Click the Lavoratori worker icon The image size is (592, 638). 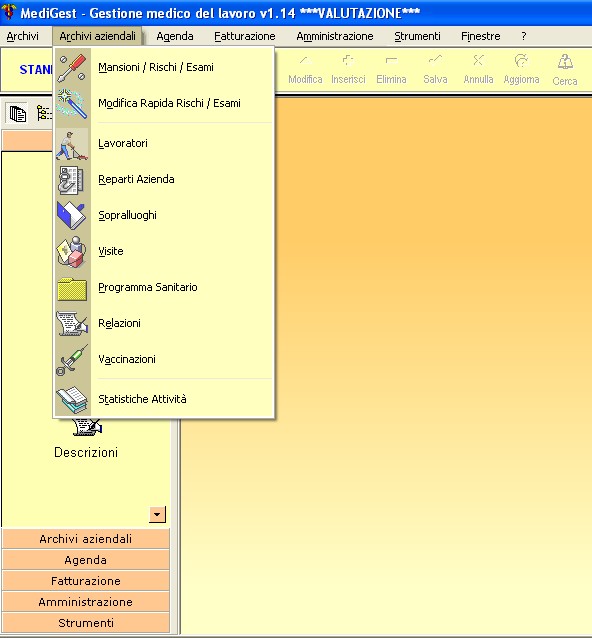pyautogui.click(x=72, y=144)
